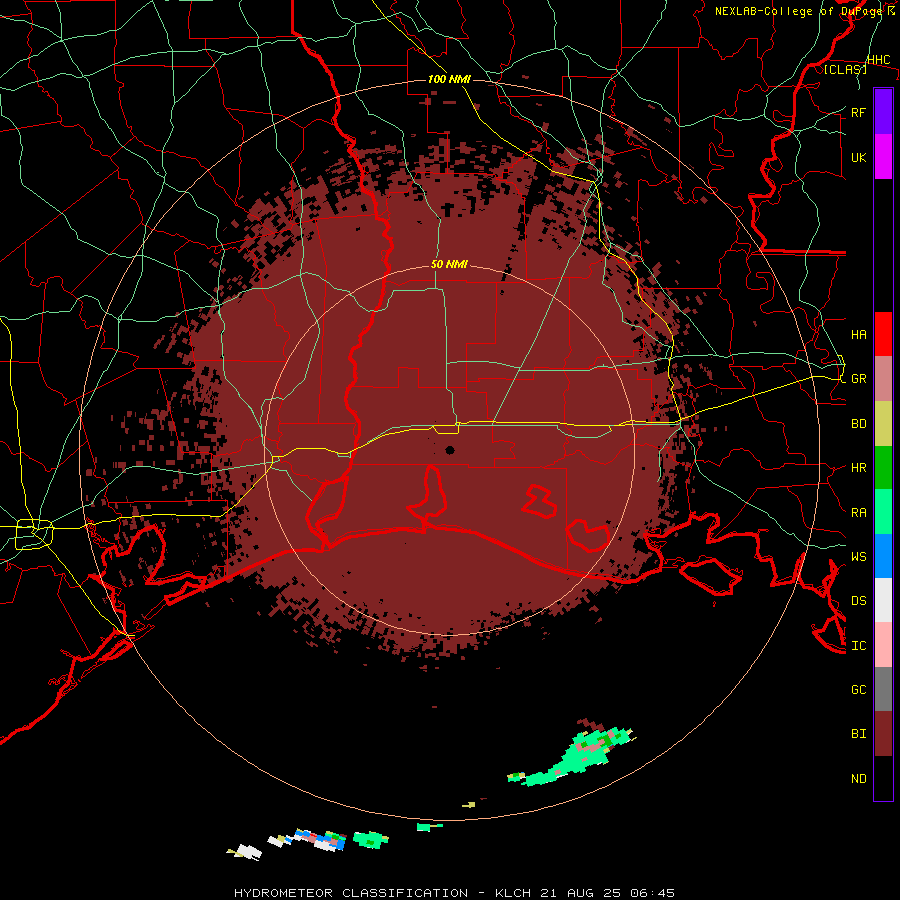This screenshot has width=900, height=900.
Task: Click the 06:45 timestamp
Action: point(652,893)
